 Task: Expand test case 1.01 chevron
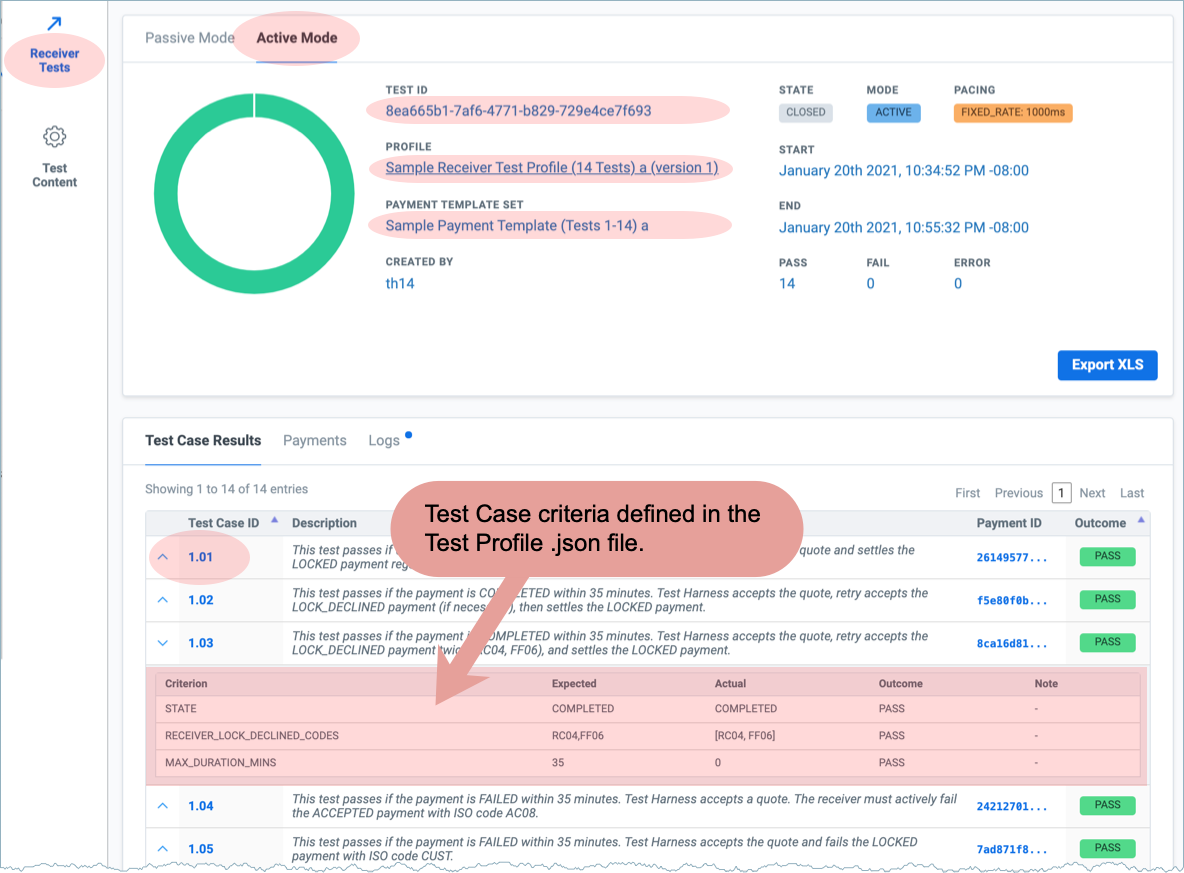(163, 557)
